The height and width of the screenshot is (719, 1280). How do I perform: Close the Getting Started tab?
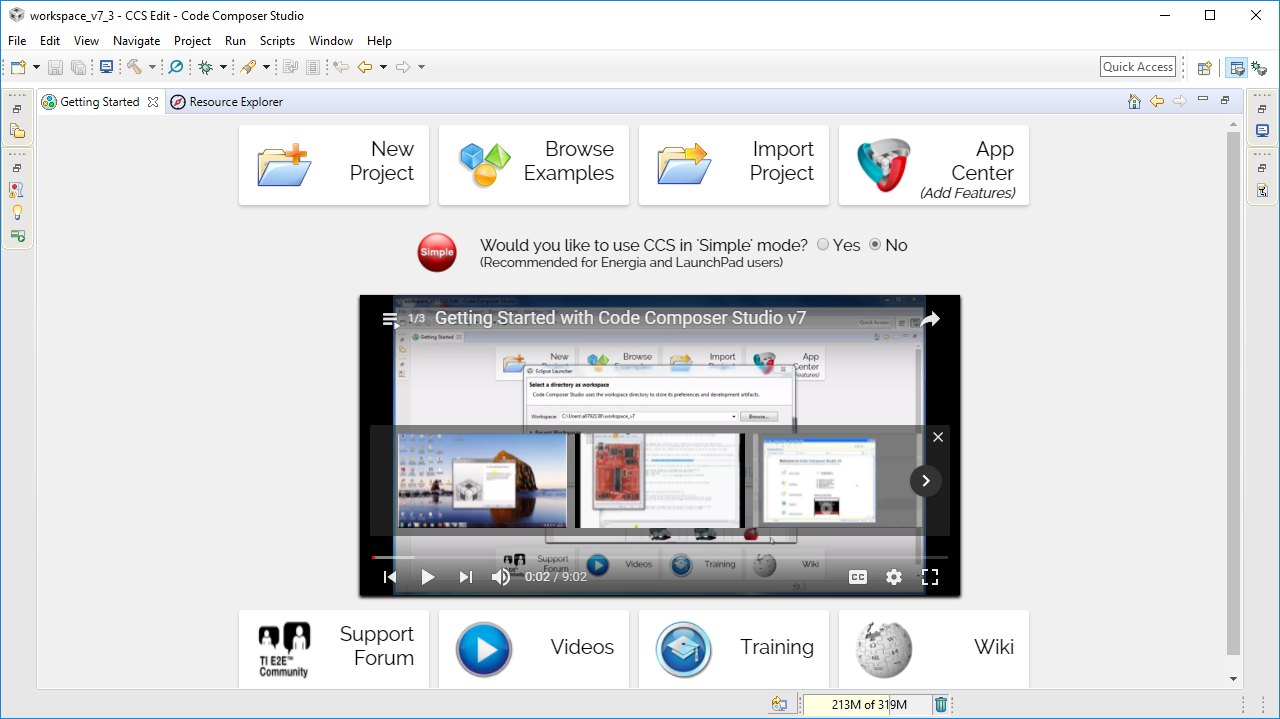[x=153, y=102]
